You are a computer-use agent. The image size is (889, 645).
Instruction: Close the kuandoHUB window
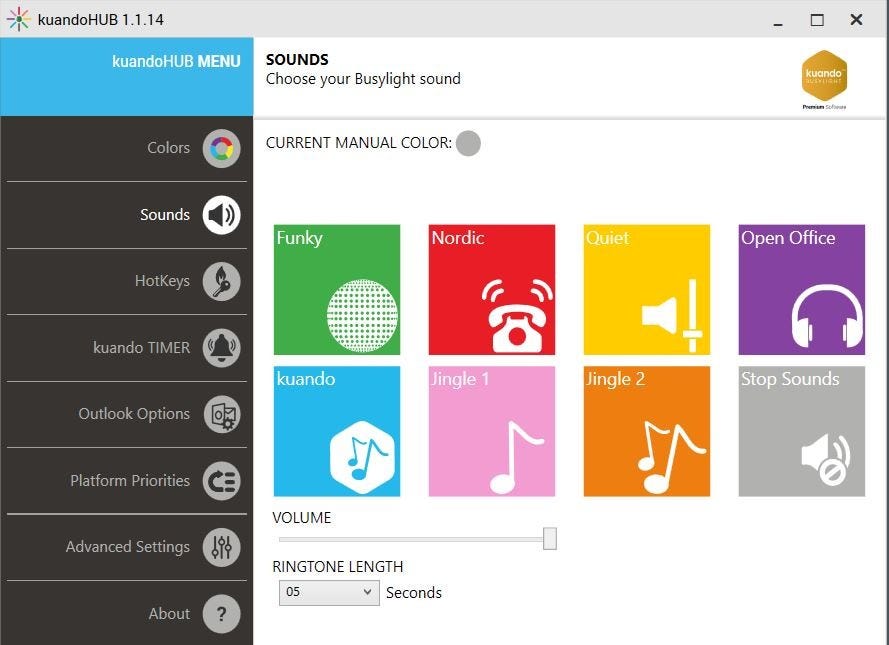pos(856,20)
